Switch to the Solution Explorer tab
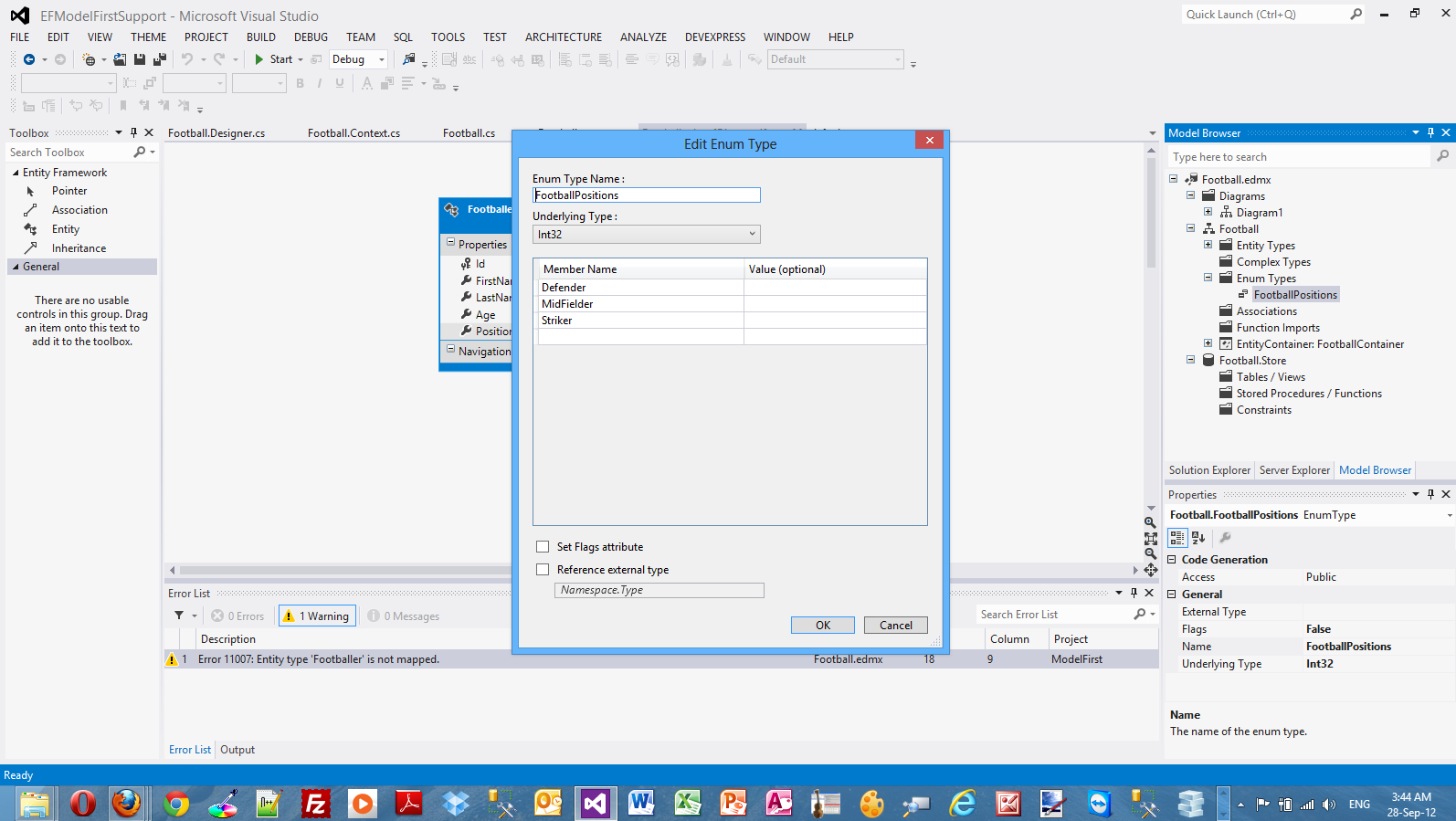Image resolution: width=1456 pixels, height=821 pixels. pos(1209,470)
